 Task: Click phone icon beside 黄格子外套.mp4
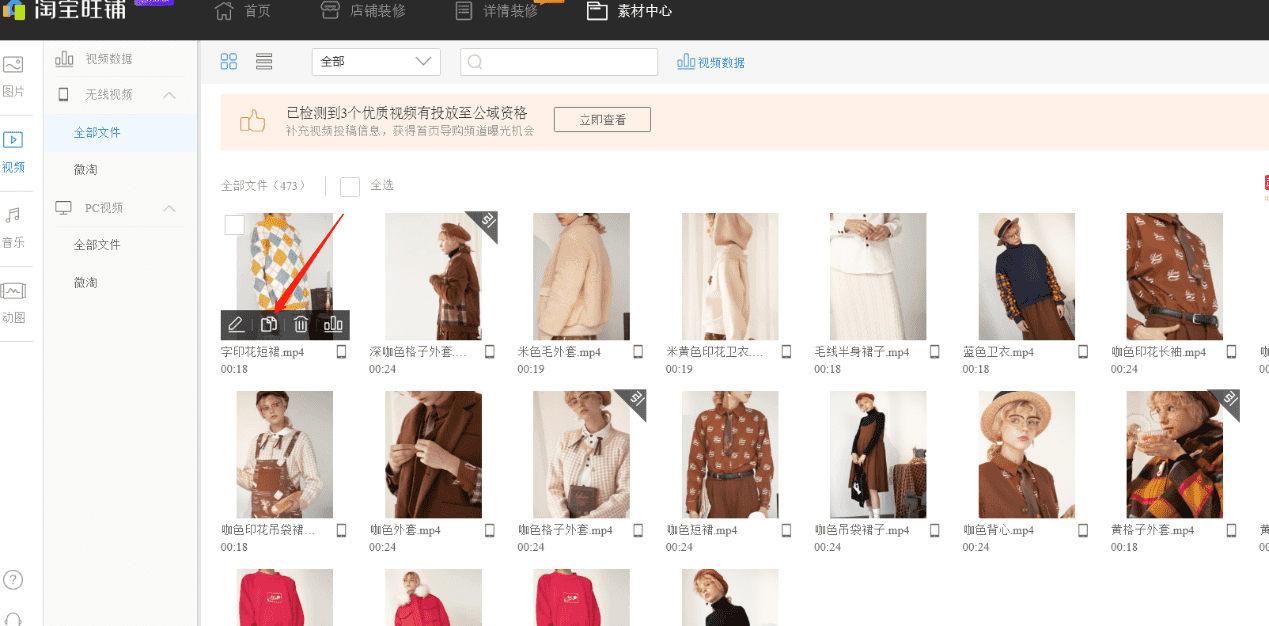click(1231, 530)
